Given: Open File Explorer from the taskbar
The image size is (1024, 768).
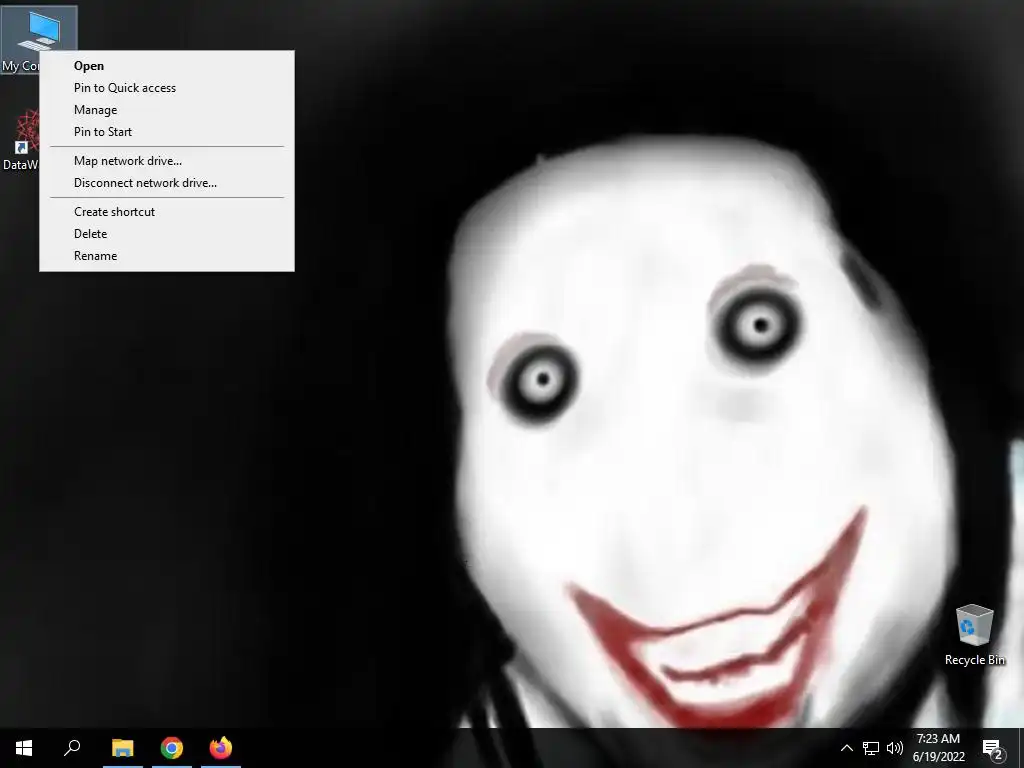Looking at the screenshot, I should 123,748.
